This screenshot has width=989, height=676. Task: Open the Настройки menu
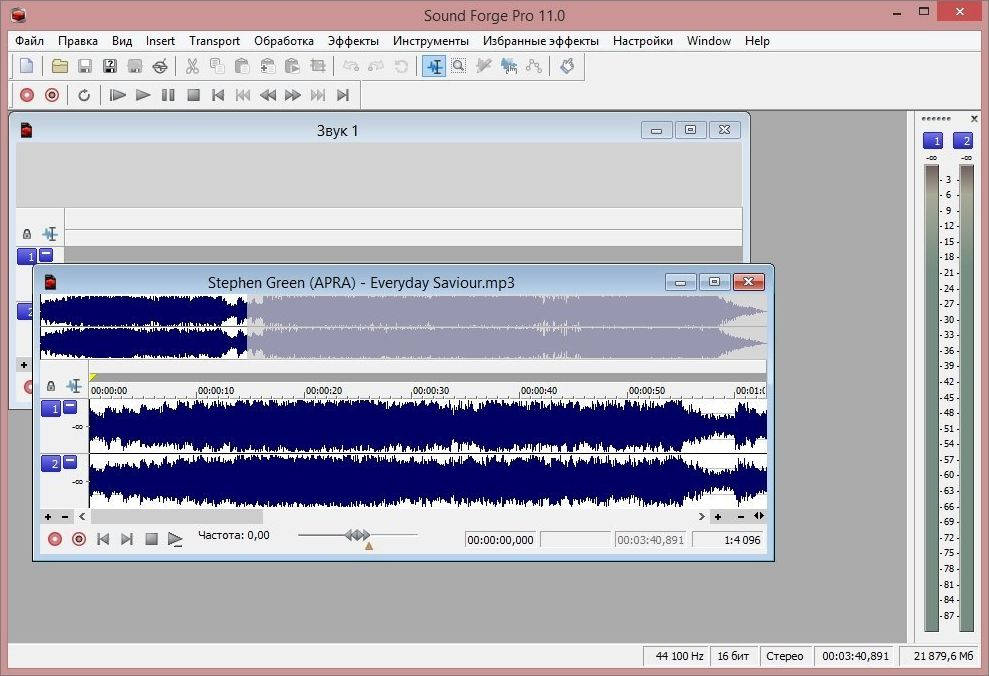[643, 41]
